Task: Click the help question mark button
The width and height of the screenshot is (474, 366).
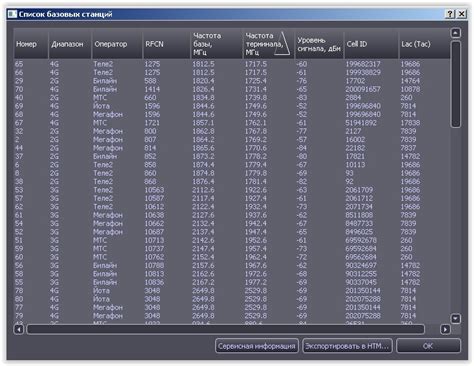Action: coord(450,14)
